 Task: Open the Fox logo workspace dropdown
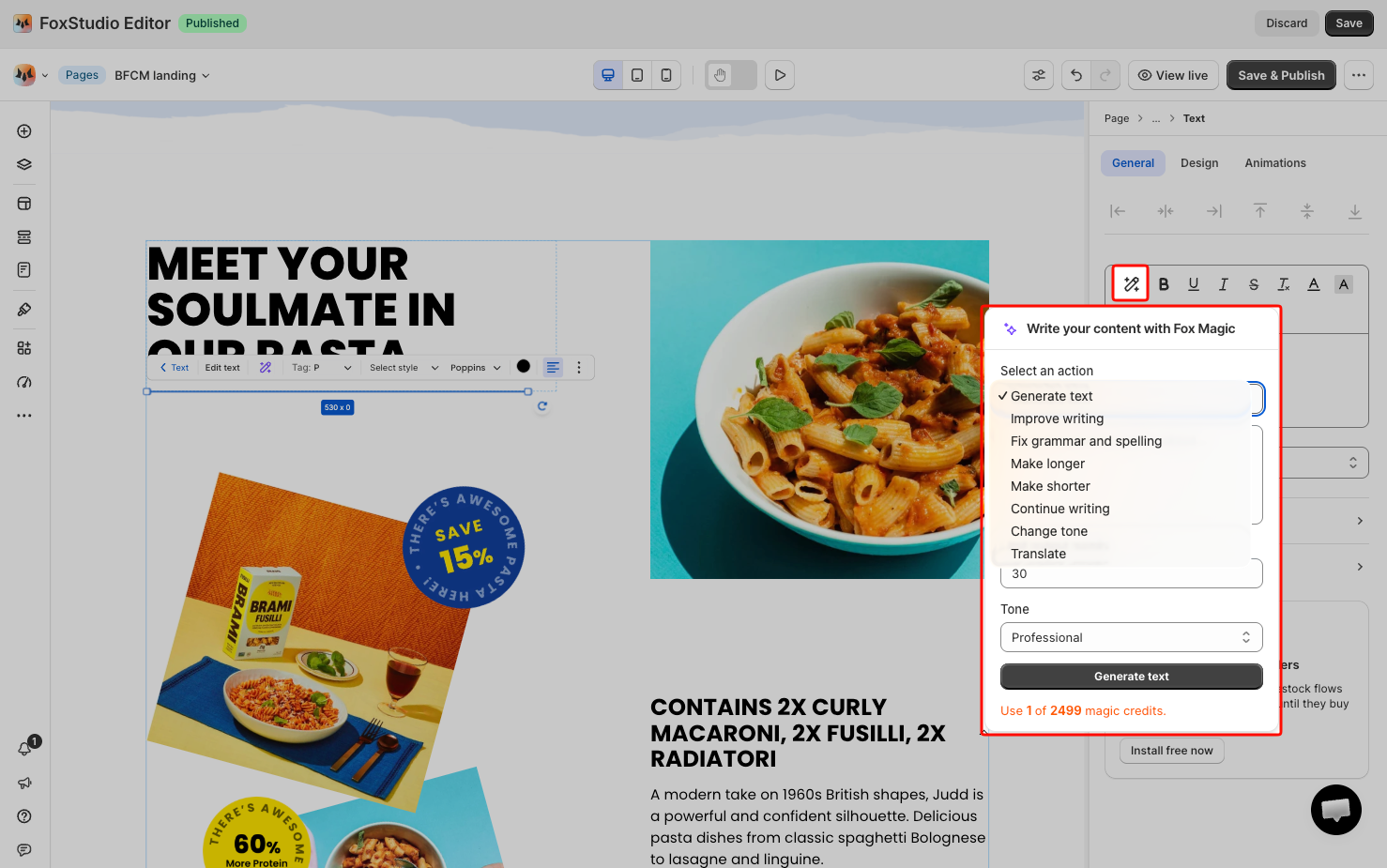31,75
